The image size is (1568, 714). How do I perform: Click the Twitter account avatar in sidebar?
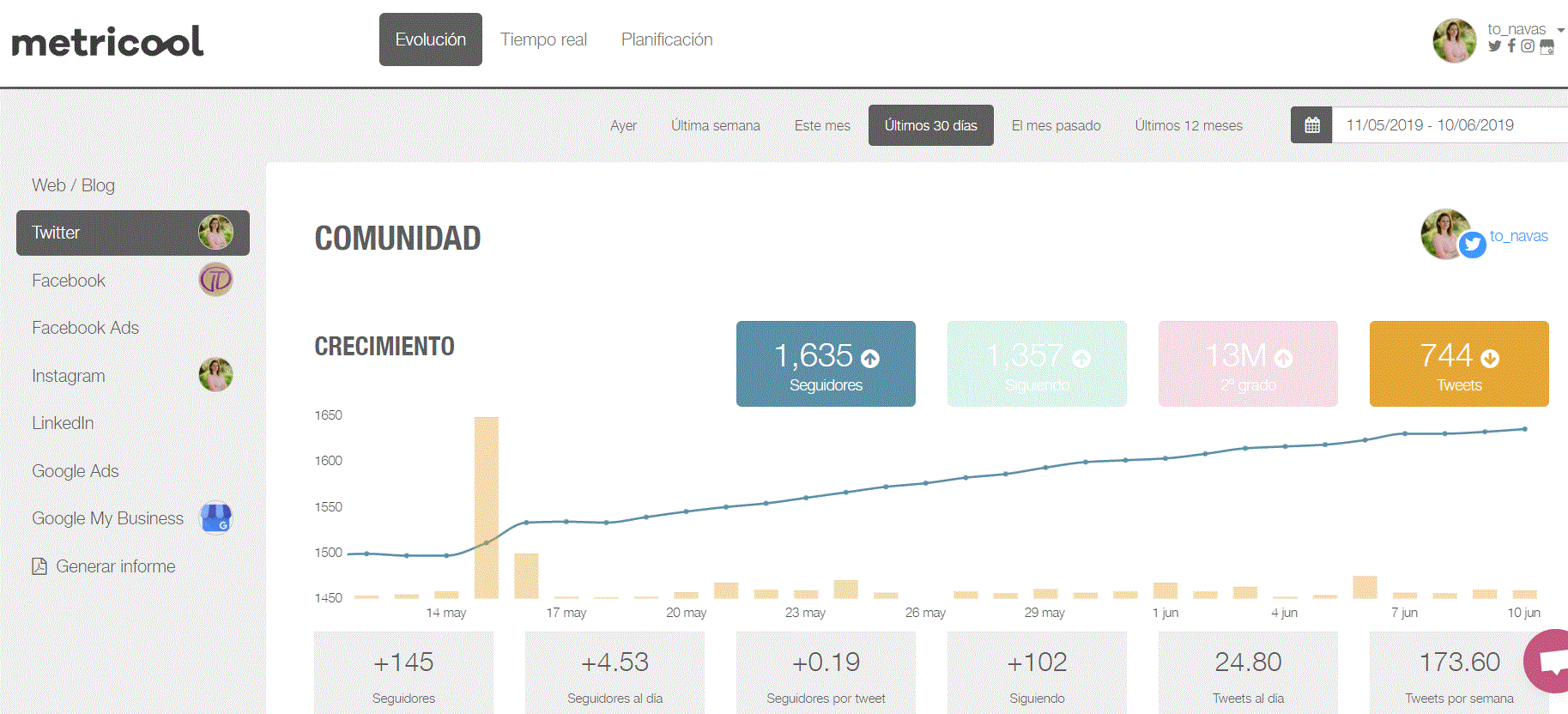point(215,233)
